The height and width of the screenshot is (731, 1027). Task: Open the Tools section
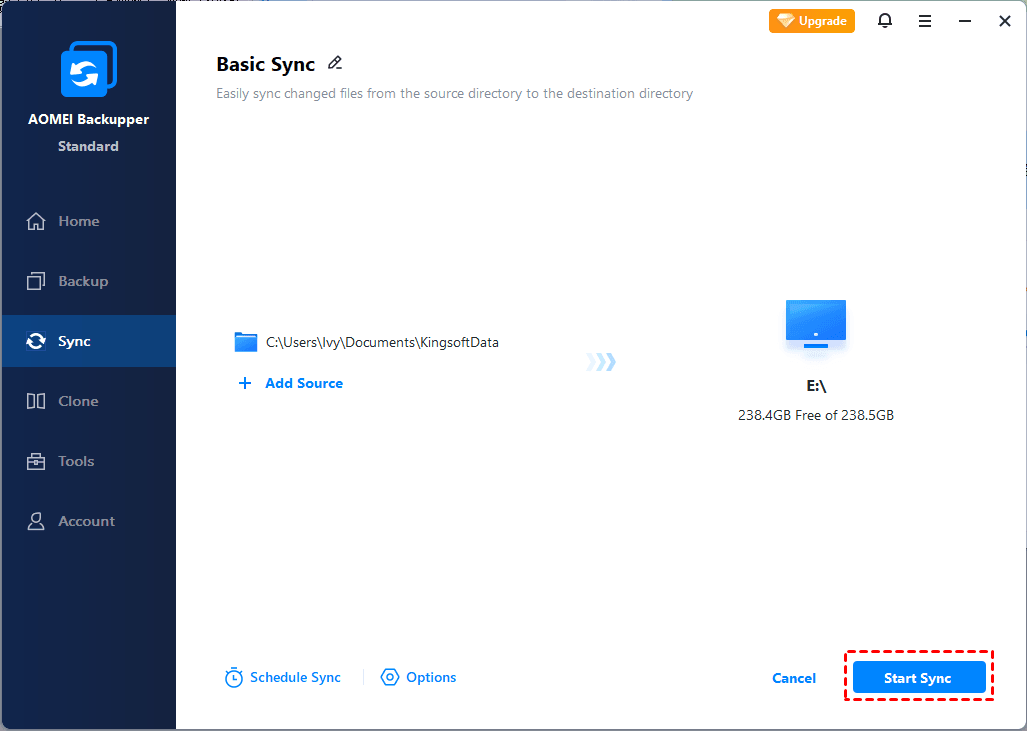[88, 461]
